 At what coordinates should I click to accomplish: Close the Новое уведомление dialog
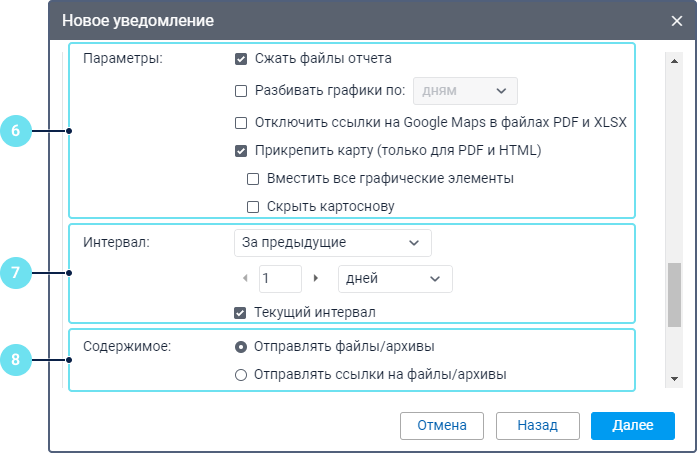click(677, 20)
